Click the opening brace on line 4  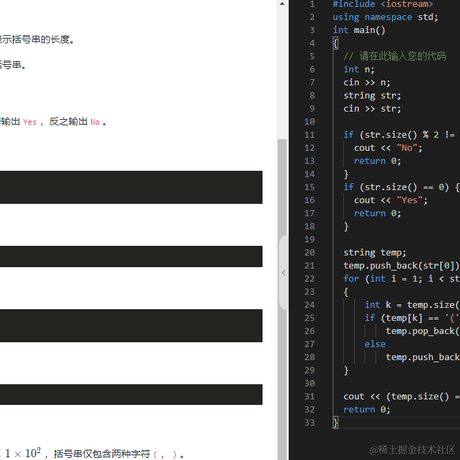pyautogui.click(x=335, y=43)
